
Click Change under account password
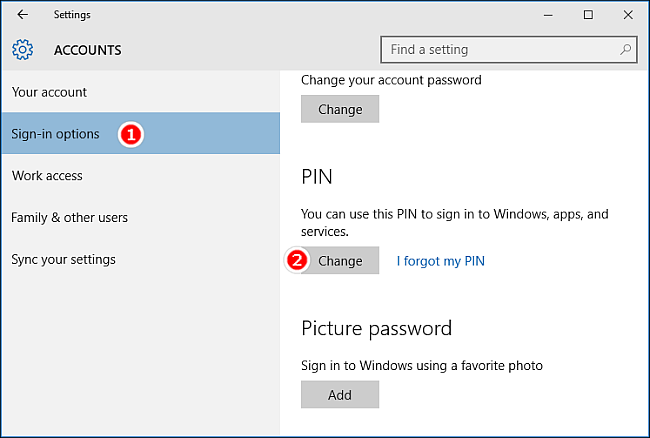340,109
